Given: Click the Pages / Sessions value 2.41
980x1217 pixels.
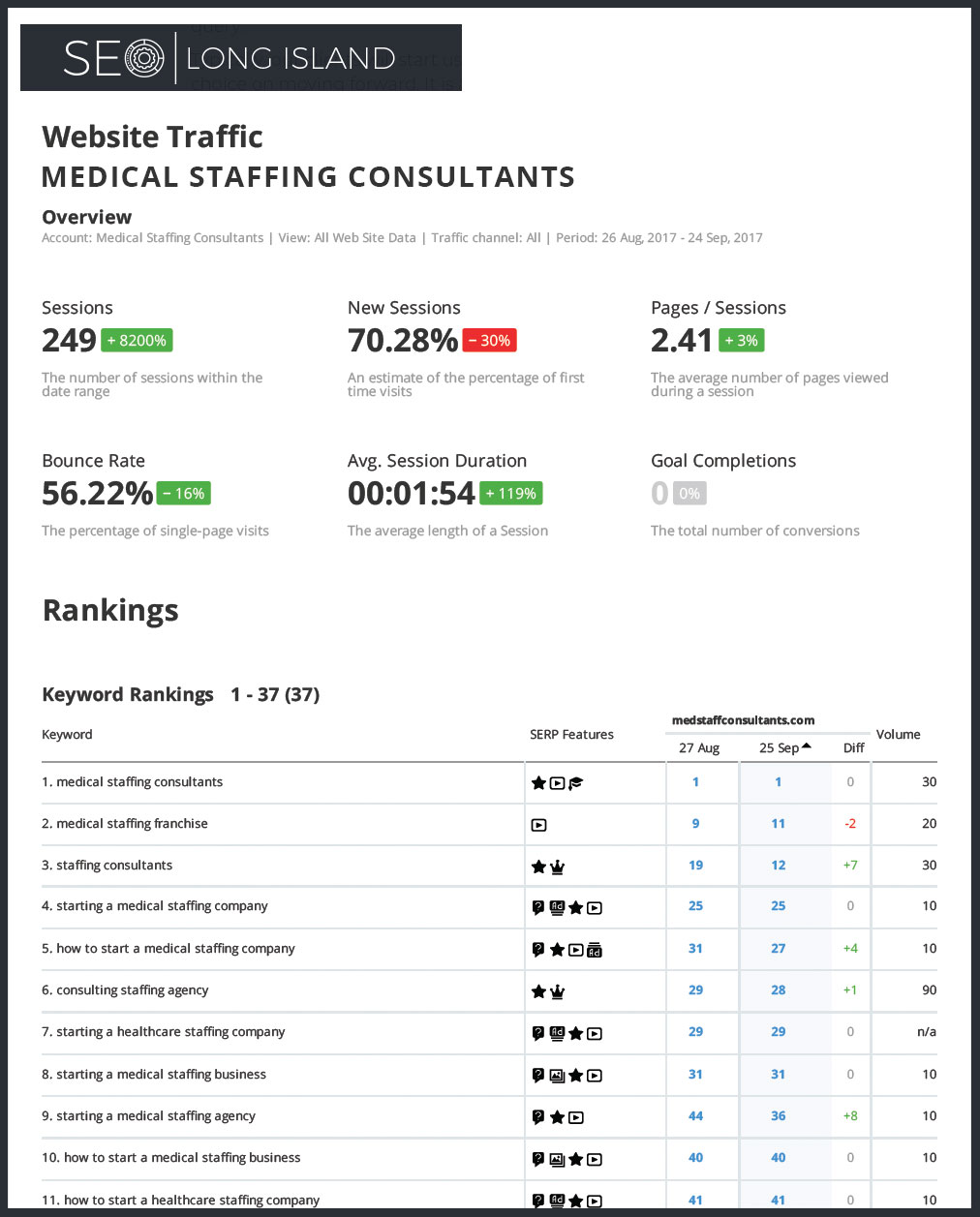Looking at the screenshot, I should [682, 341].
